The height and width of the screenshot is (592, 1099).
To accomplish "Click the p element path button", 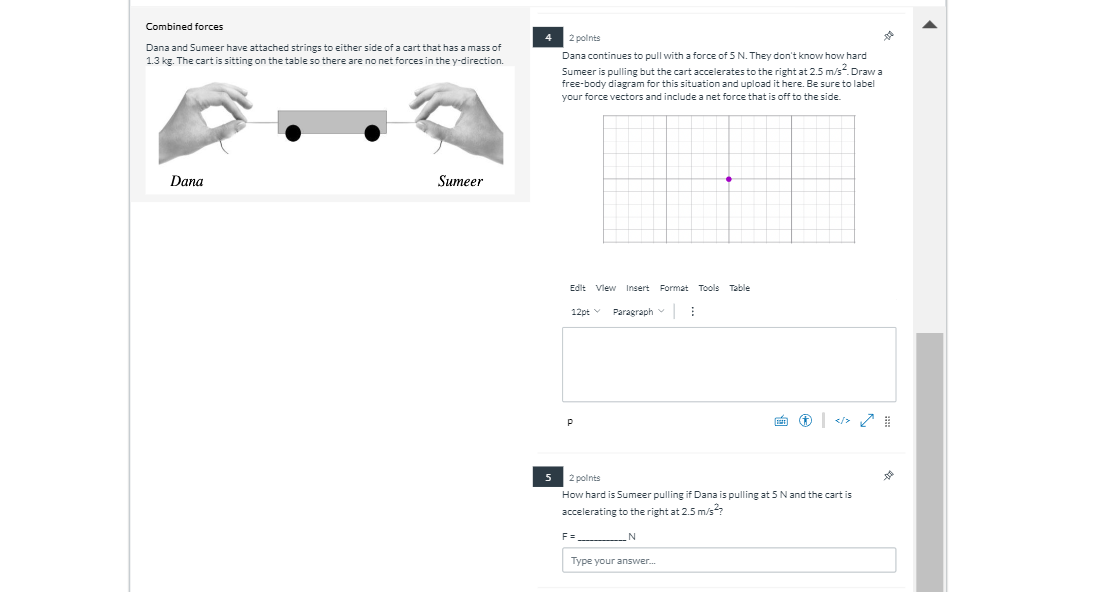I will point(569,422).
